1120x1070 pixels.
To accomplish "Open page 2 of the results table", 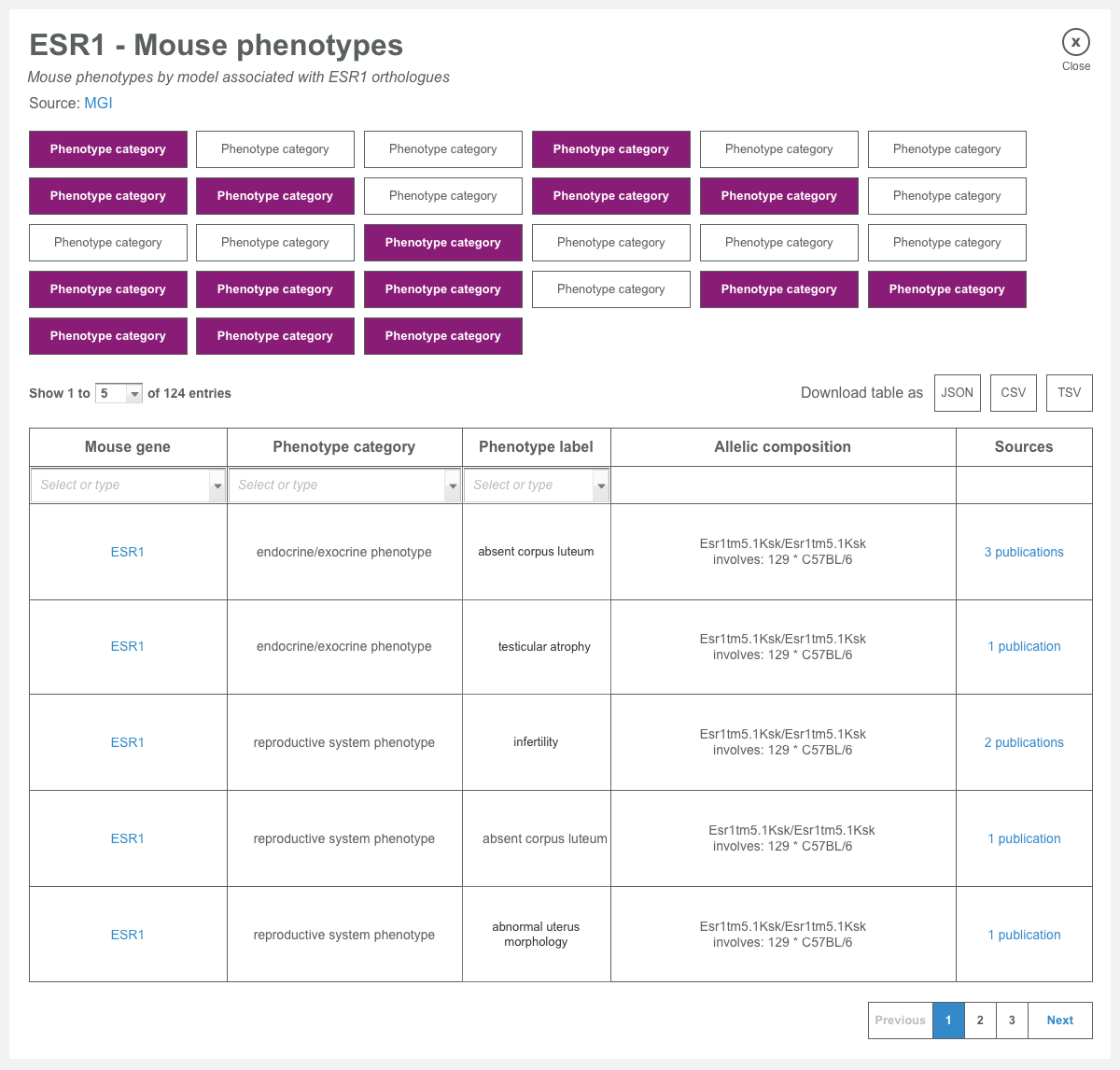I will tap(979, 1020).
